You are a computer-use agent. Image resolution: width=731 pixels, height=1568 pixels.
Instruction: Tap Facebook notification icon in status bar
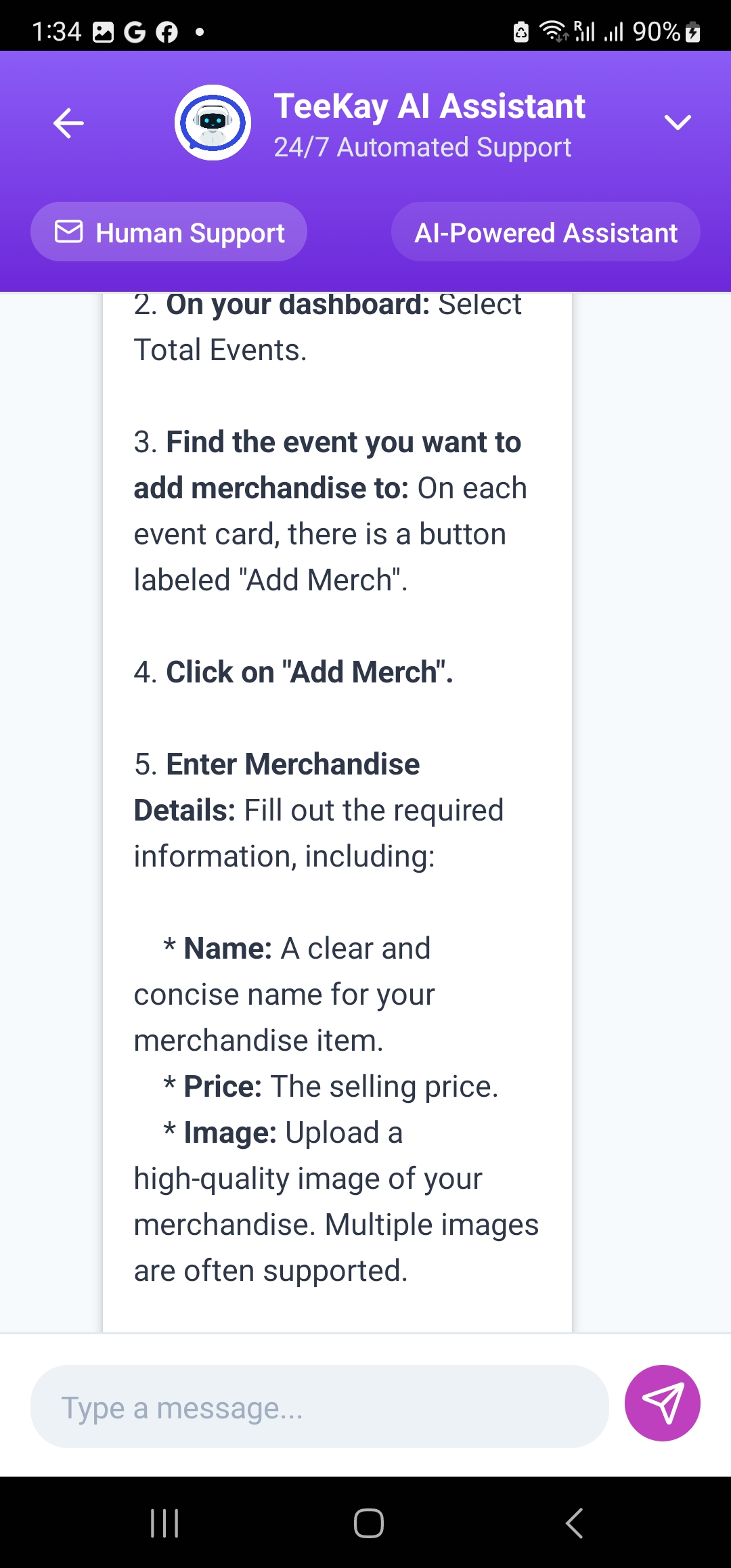[167, 32]
